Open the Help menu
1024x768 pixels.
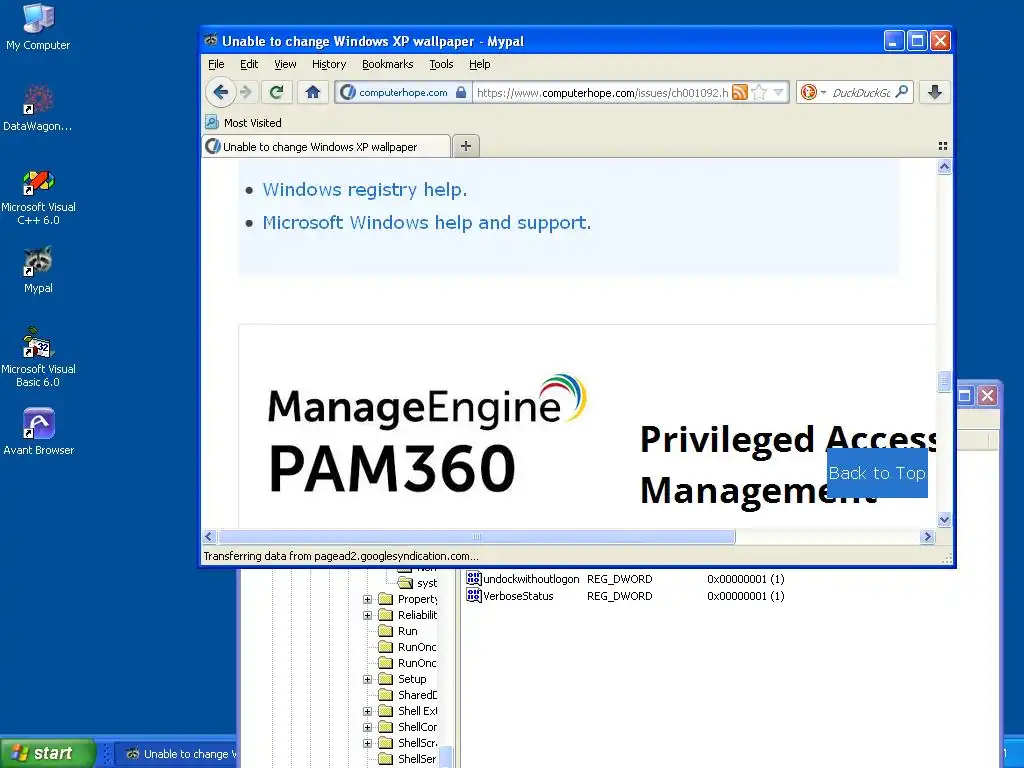point(479,64)
